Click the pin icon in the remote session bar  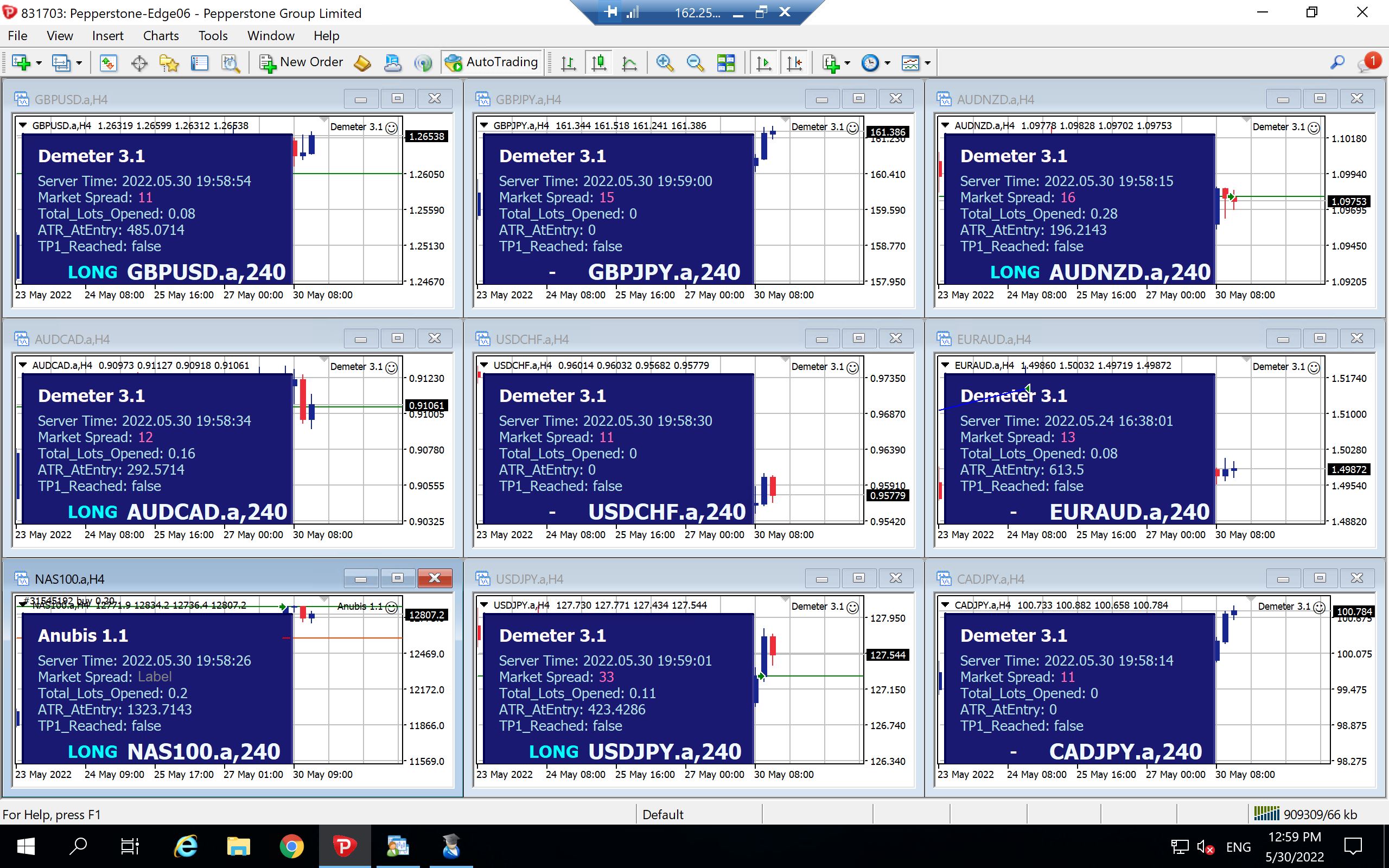tap(611, 12)
